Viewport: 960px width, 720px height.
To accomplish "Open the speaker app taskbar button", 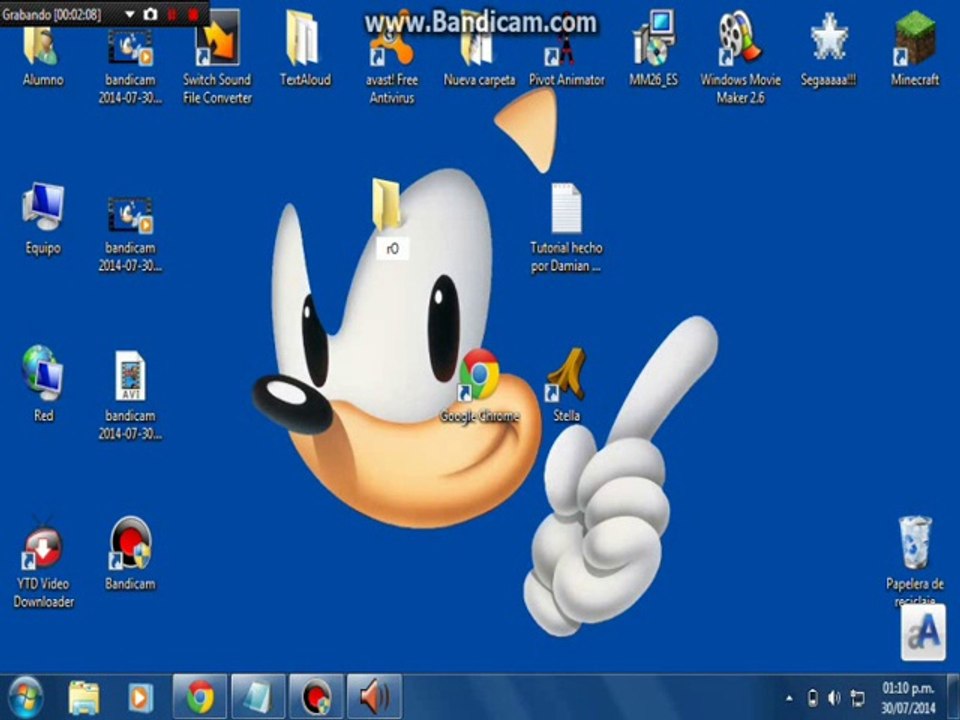I will pyautogui.click(x=374, y=697).
